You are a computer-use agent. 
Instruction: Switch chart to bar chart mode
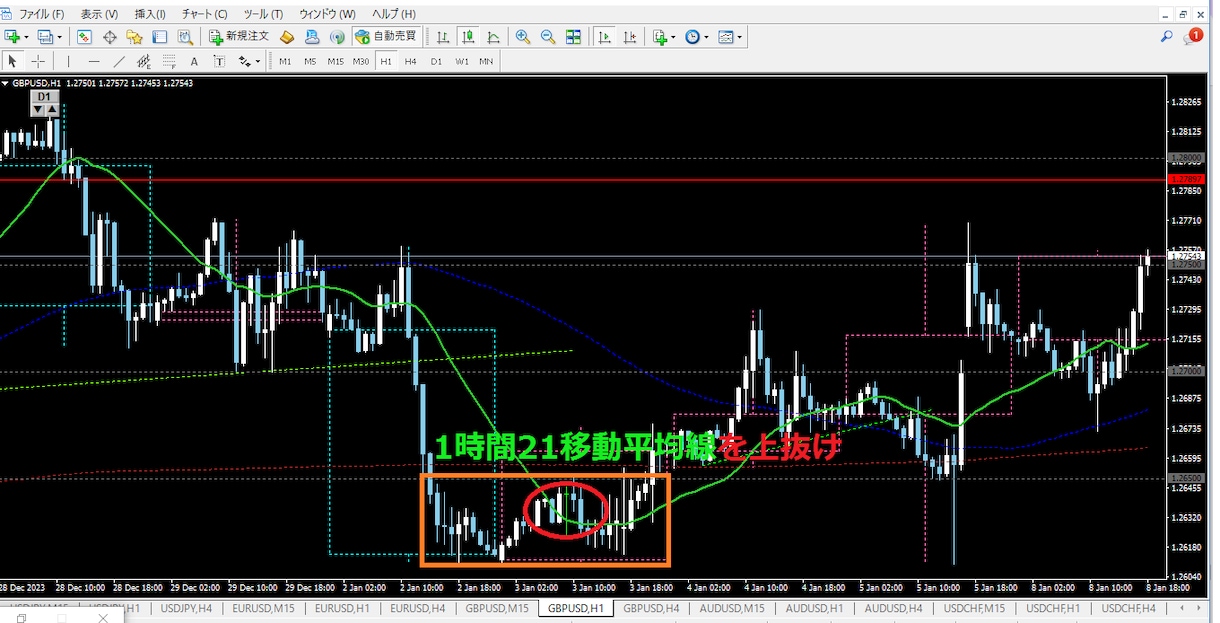click(x=443, y=37)
